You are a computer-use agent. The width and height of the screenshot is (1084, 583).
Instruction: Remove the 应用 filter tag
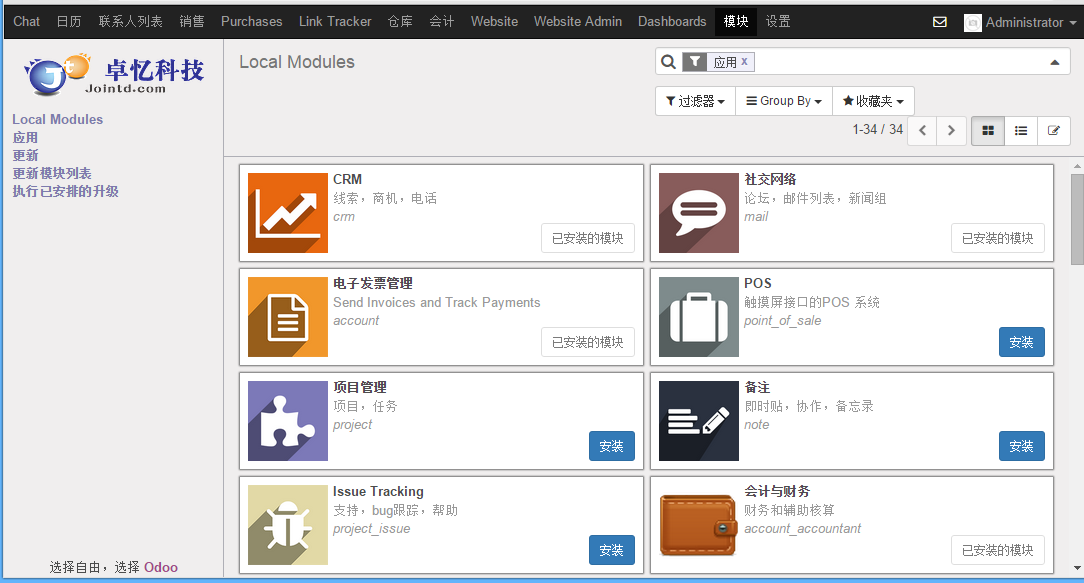(x=744, y=62)
